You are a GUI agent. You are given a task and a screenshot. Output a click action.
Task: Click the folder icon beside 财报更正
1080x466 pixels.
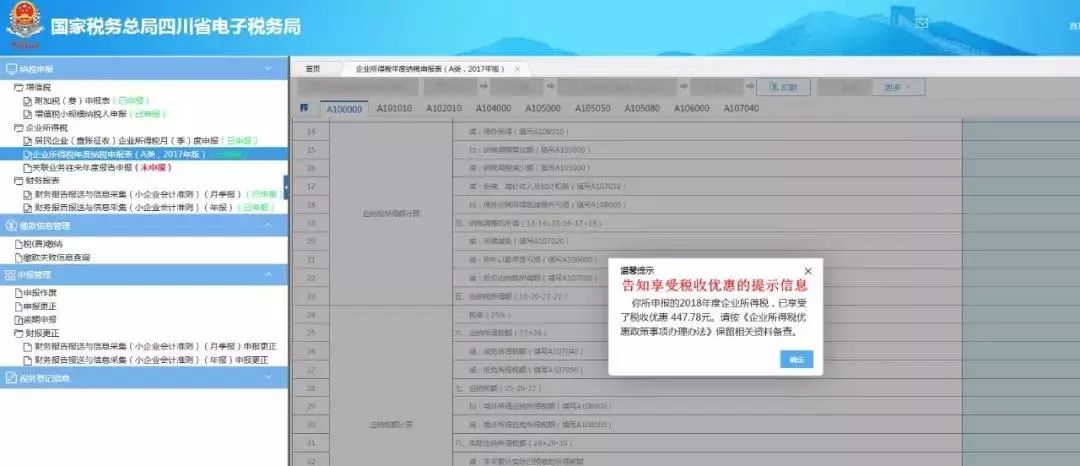(19, 333)
